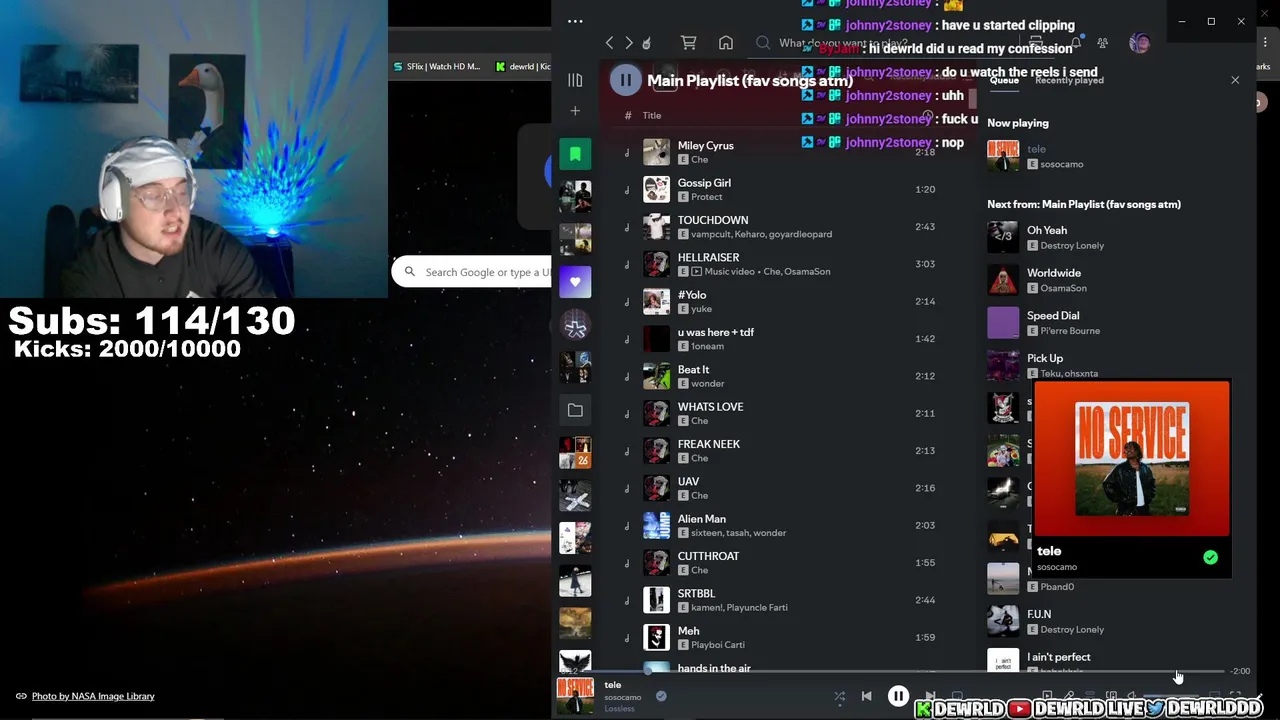
Task: Expand the folder item in library sidebar
Action: pos(575,410)
